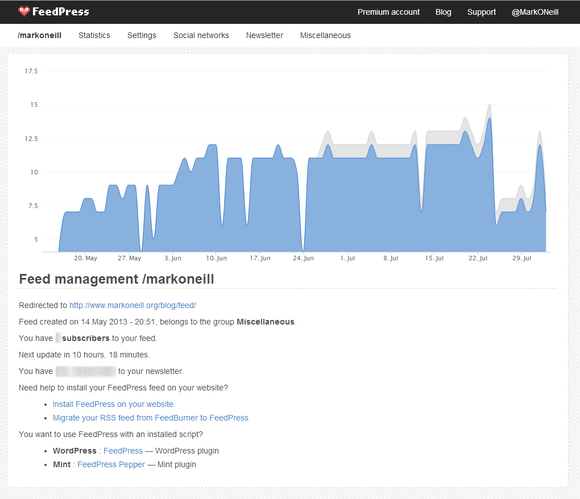Click the 1. Jul x-axis label

click(x=348, y=258)
